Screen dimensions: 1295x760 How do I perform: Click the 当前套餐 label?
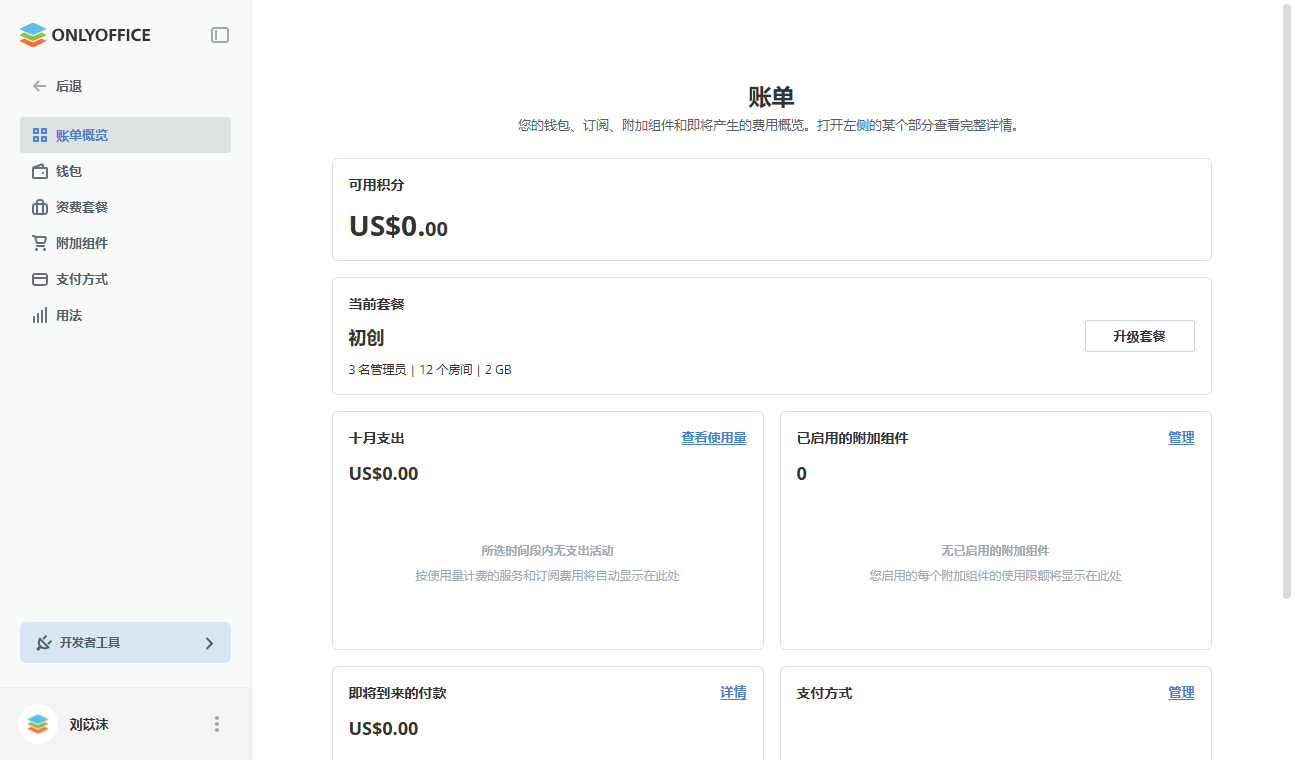tap(377, 304)
